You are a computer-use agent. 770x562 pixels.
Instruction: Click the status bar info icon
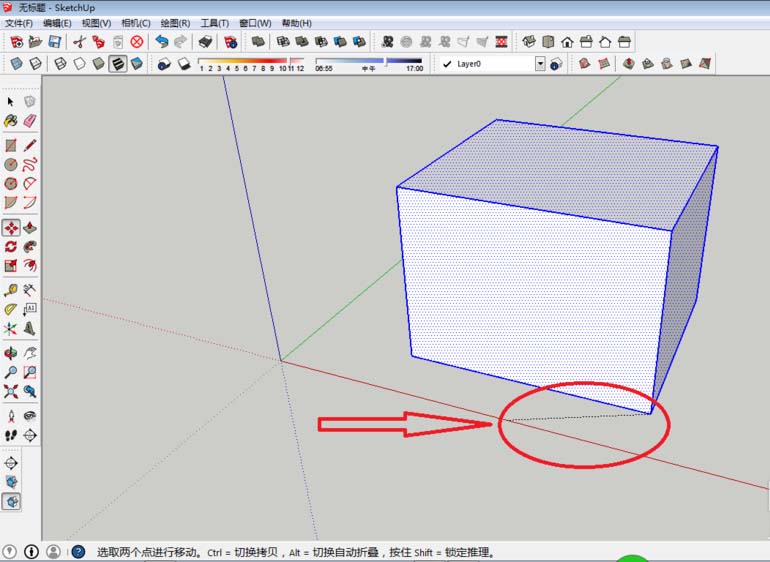point(31,552)
